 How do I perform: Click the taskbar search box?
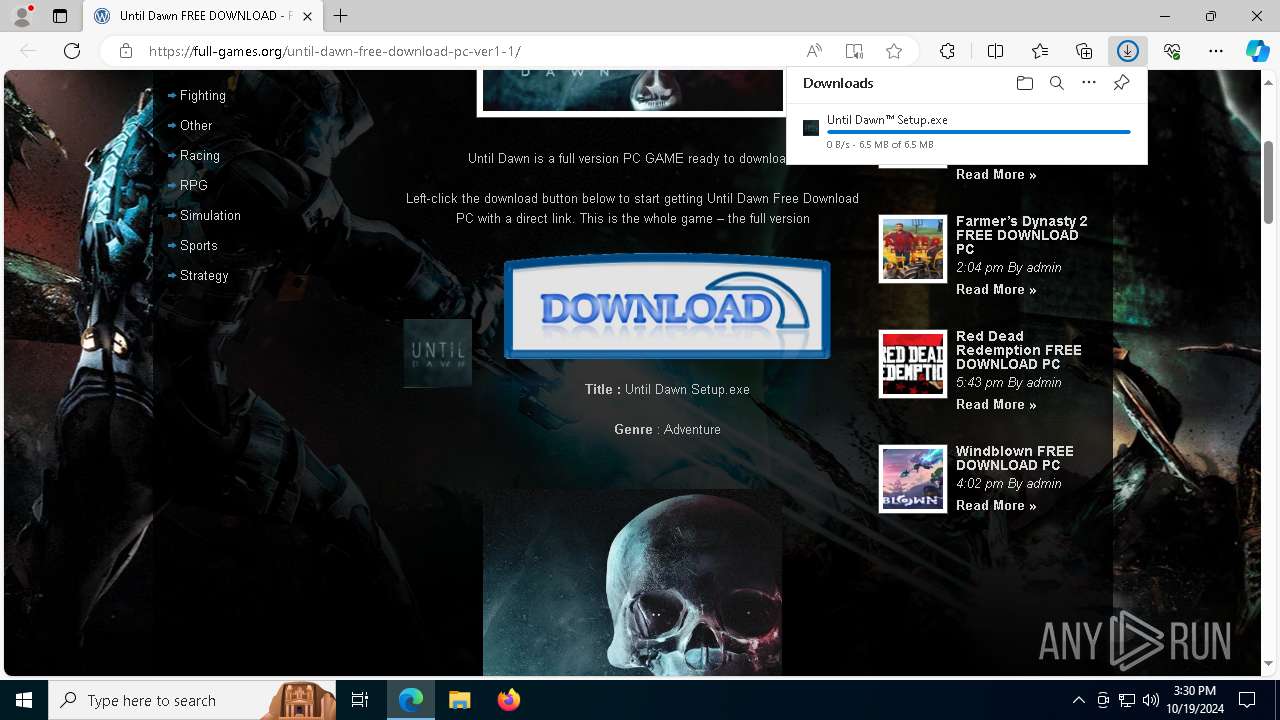pyautogui.click(x=193, y=700)
